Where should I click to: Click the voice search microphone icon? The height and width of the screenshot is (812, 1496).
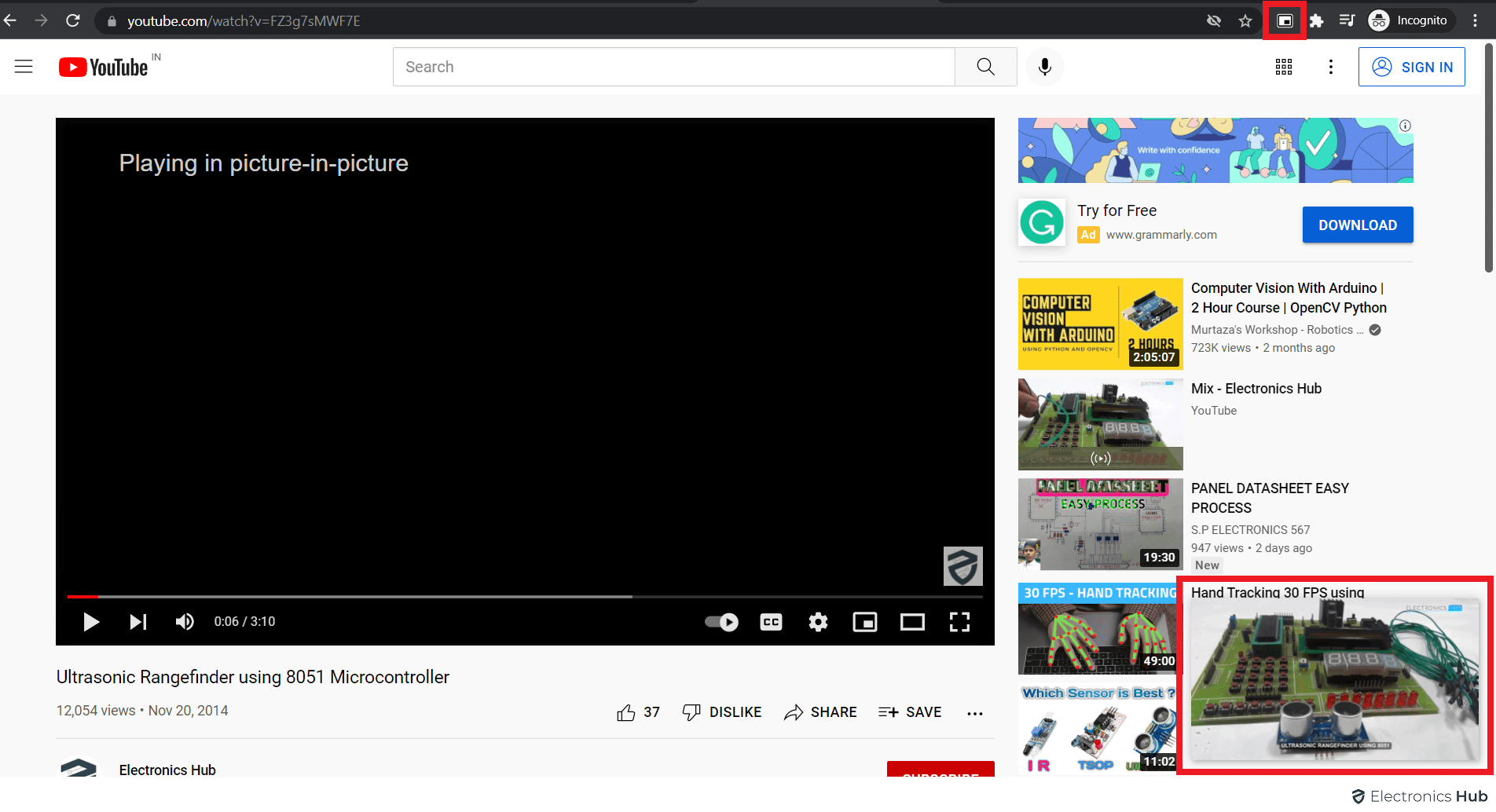[1044, 67]
